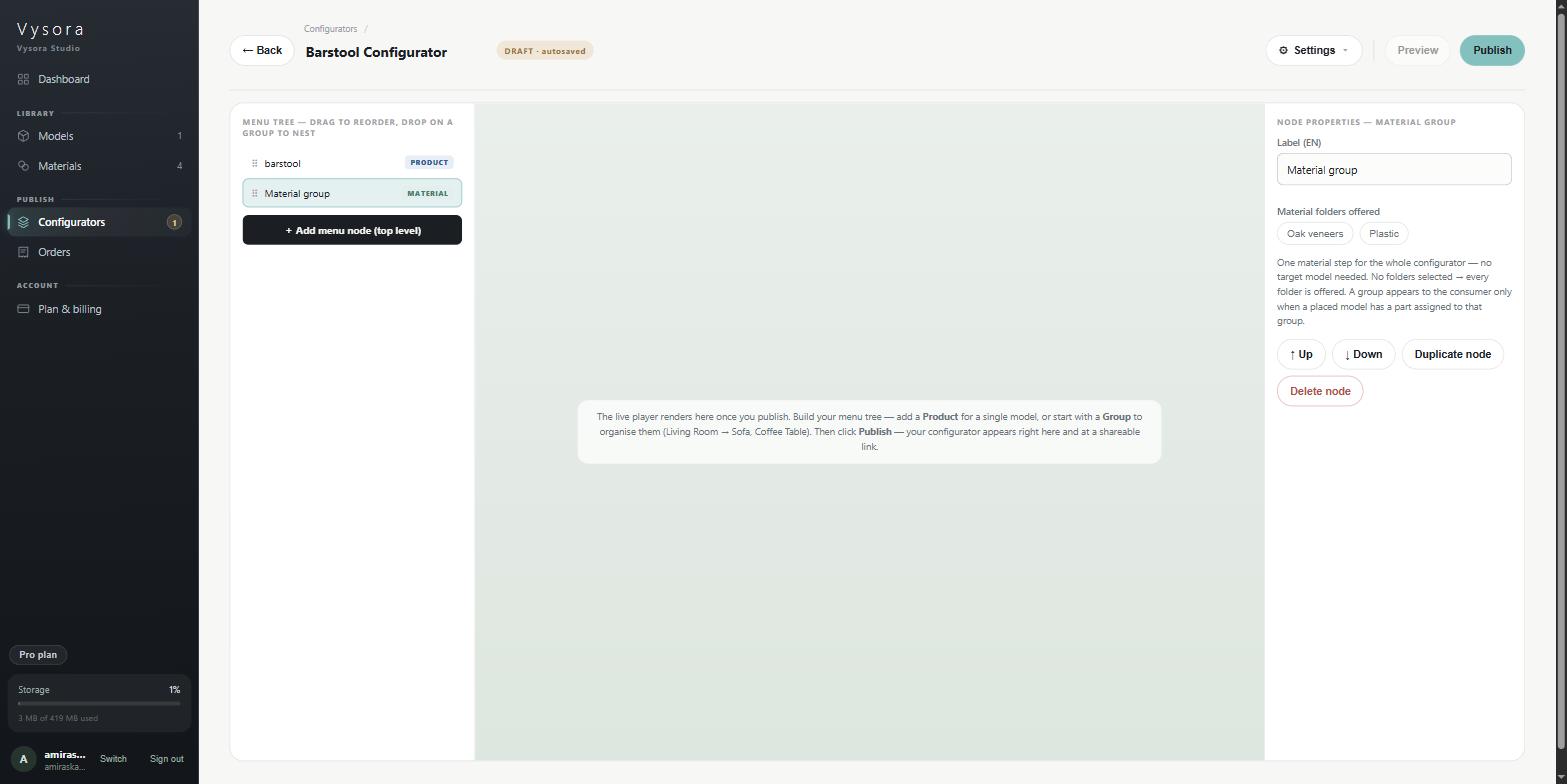
Task: Click the barstool drag handle icon
Action: click(255, 163)
